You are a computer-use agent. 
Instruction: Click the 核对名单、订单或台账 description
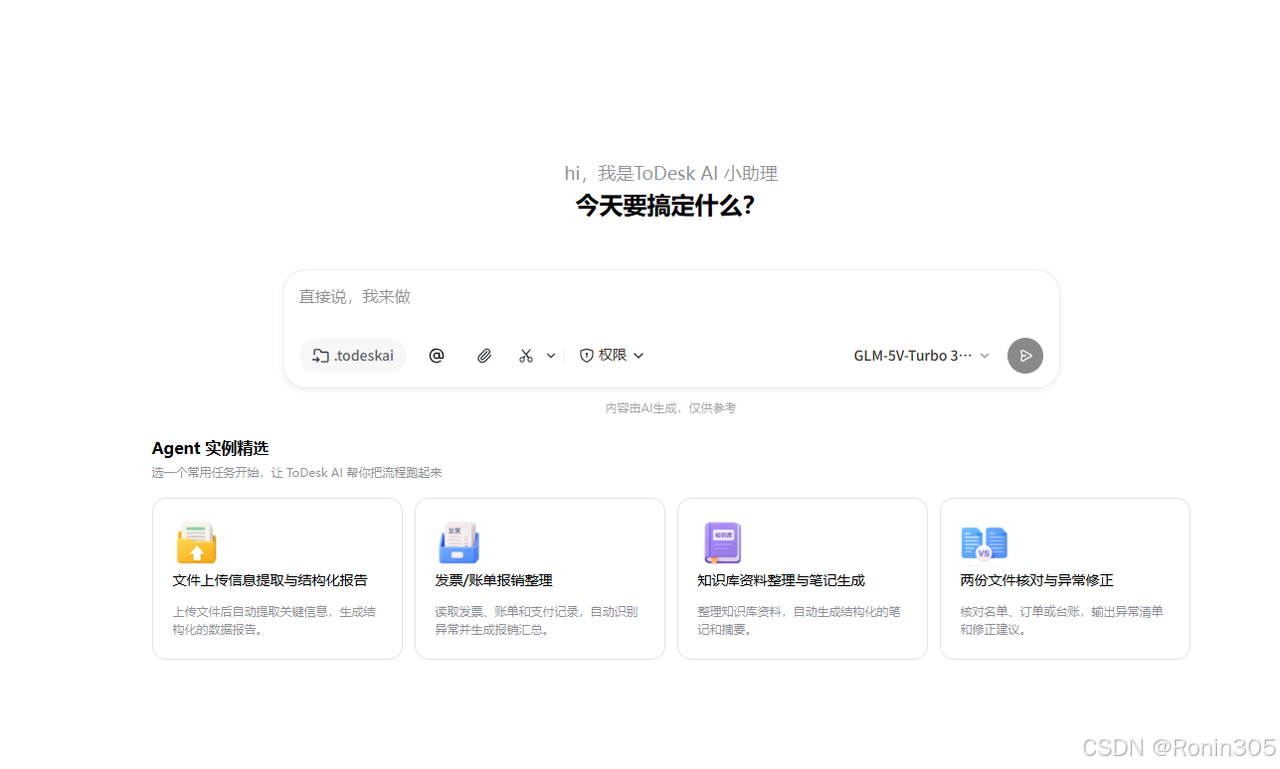pos(1061,621)
